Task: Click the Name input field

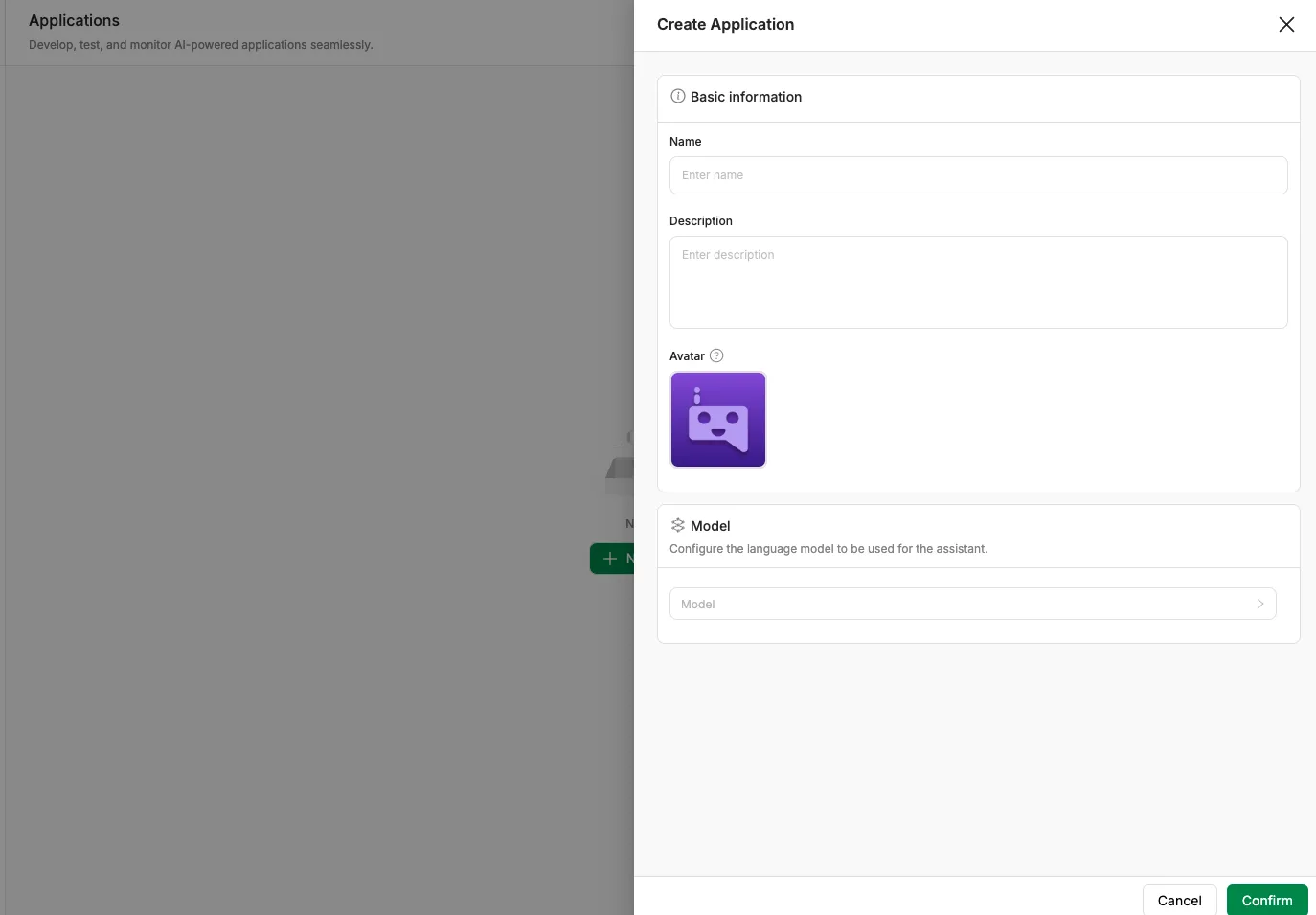Action: 978,175
